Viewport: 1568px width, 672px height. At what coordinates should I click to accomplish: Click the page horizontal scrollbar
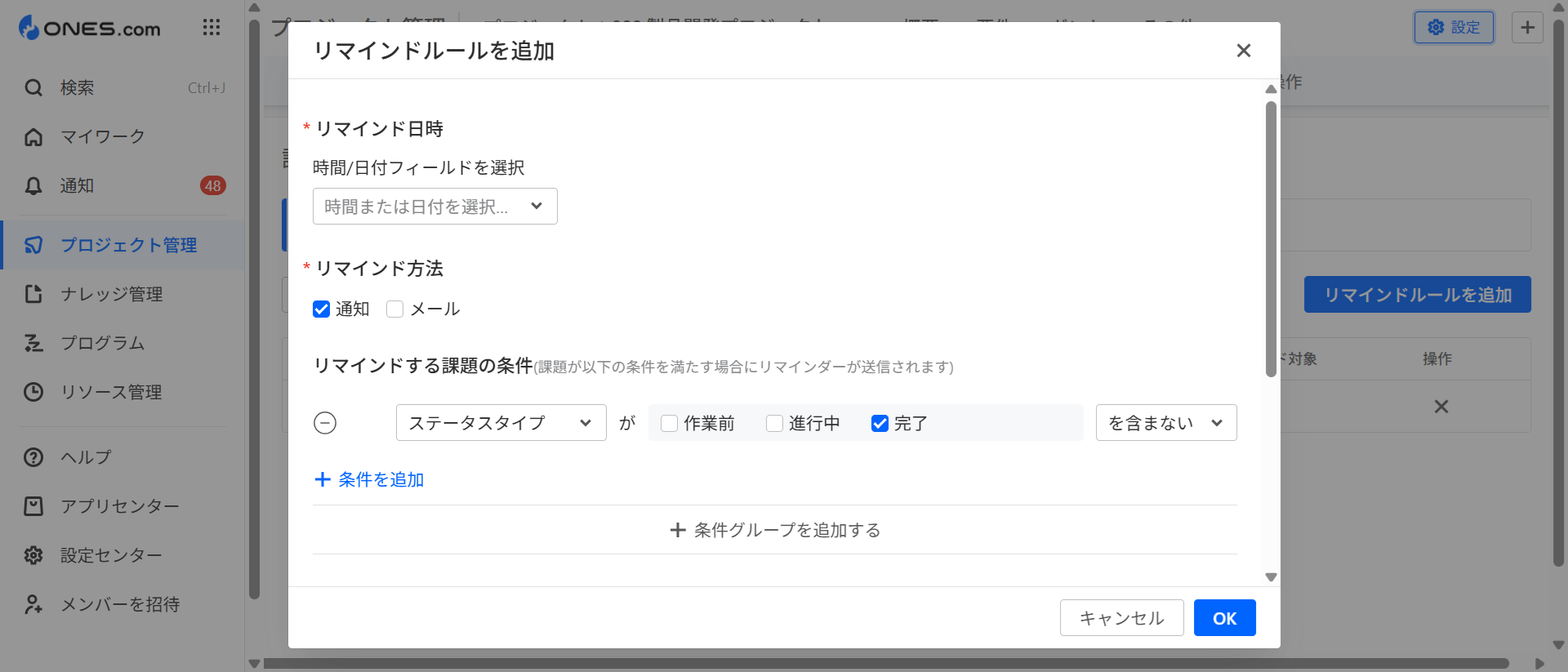coord(885,664)
